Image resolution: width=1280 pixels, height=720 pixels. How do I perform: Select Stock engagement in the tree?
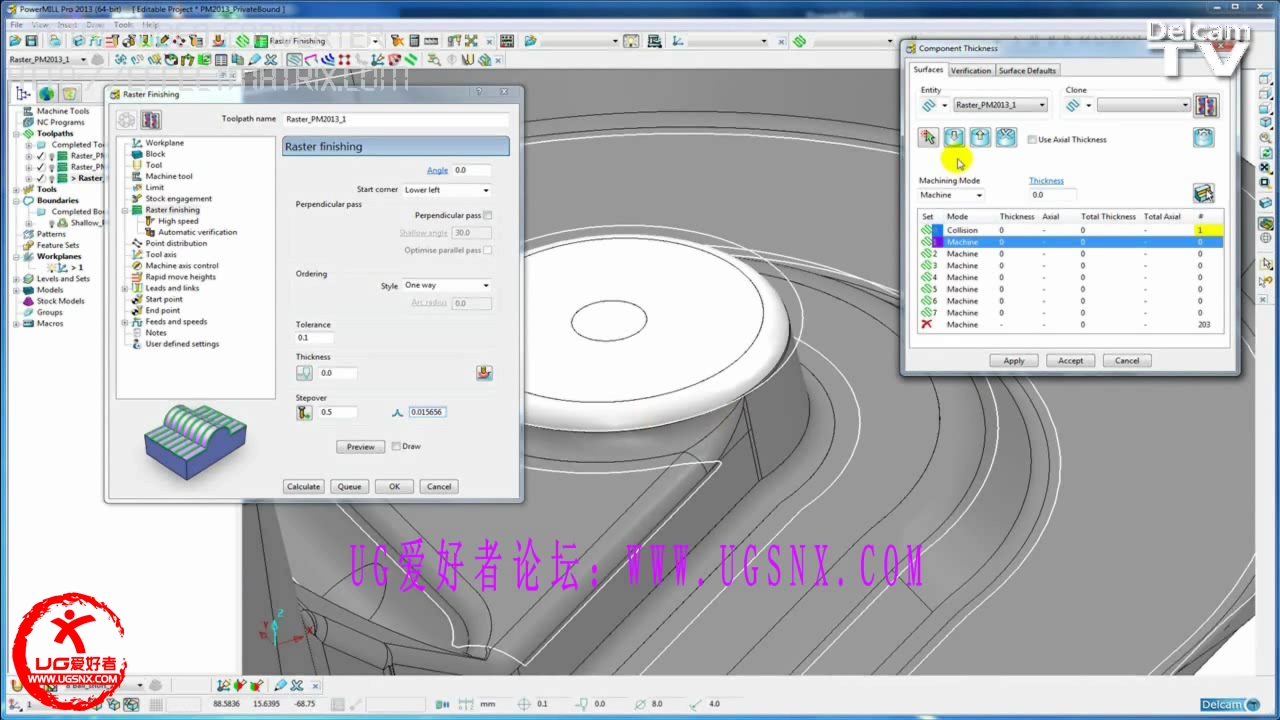tap(178, 199)
